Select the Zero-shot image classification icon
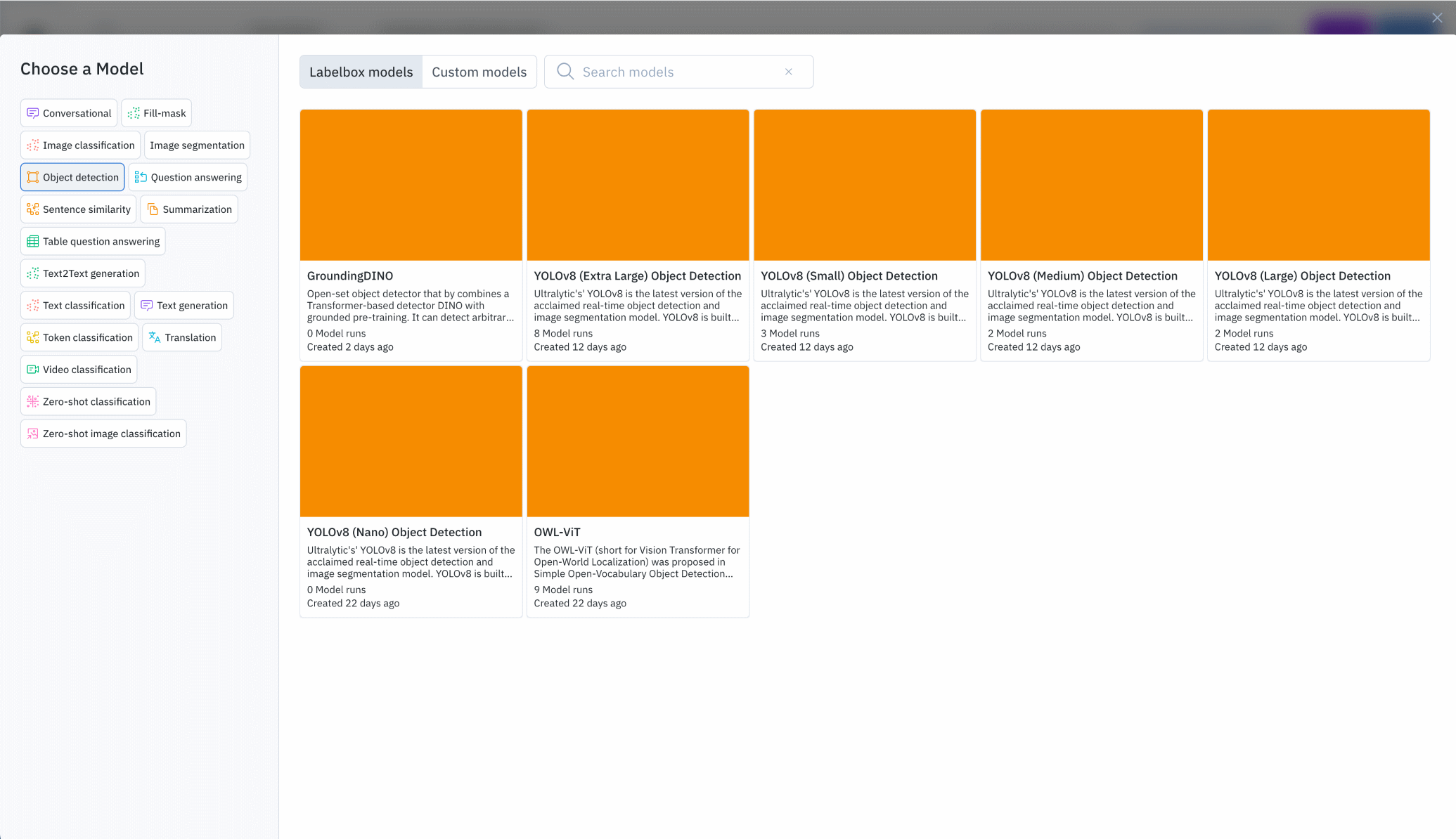The height and width of the screenshot is (839, 1456). point(32,434)
